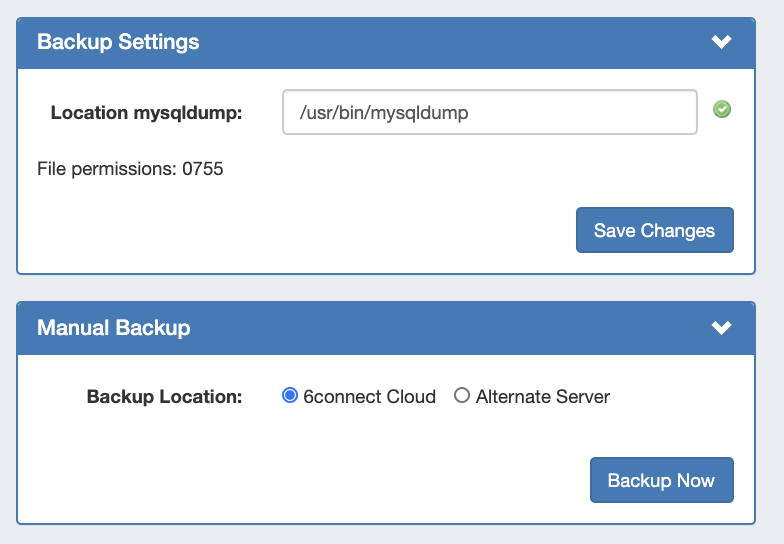
Task: Click blank space left of Backup Now
Action: pyautogui.click(x=300, y=480)
